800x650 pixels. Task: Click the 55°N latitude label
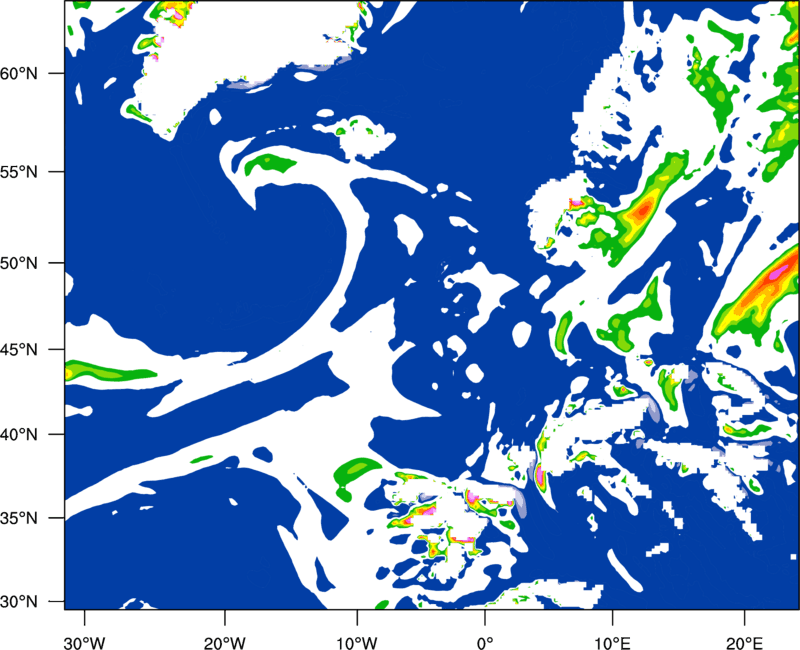(19, 172)
